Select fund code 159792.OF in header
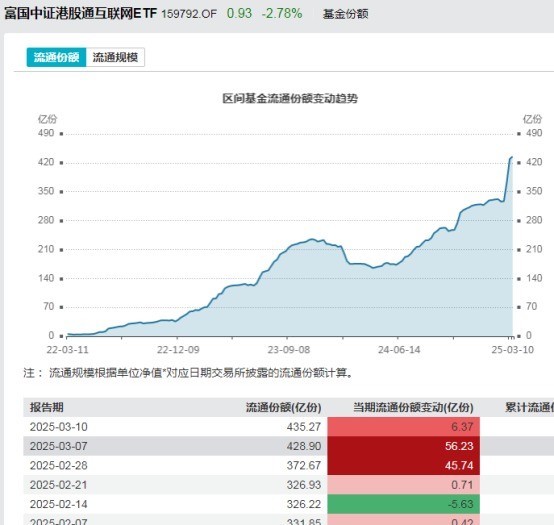The image size is (554, 525). 189,14
